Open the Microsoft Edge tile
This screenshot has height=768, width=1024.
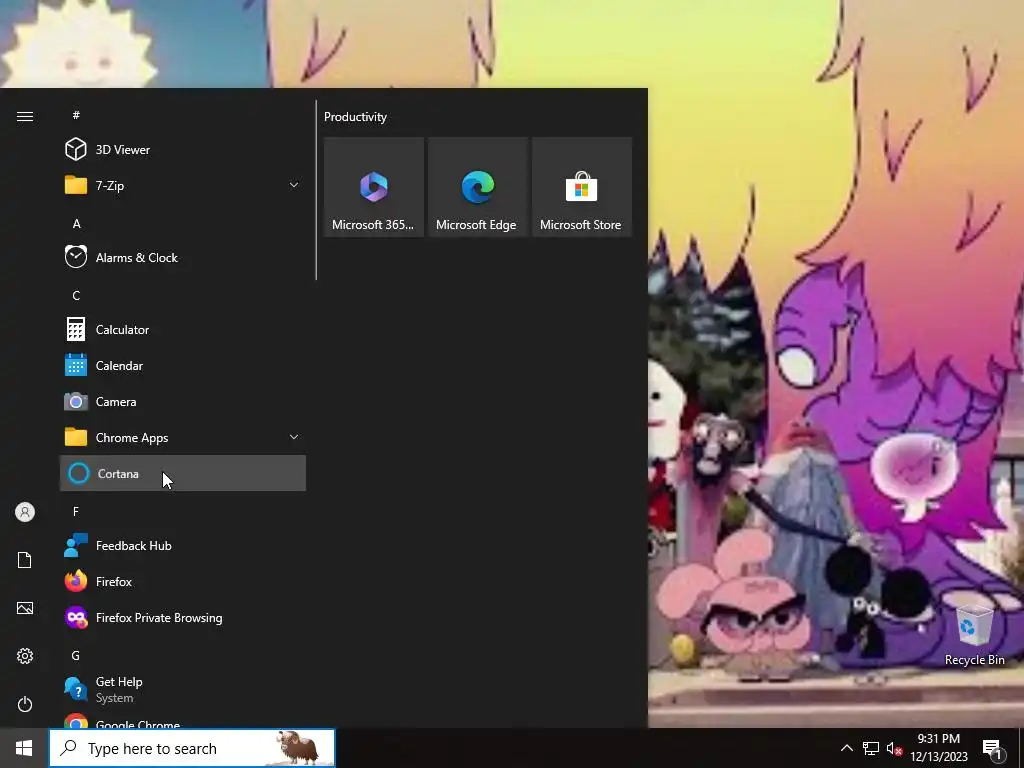point(477,187)
